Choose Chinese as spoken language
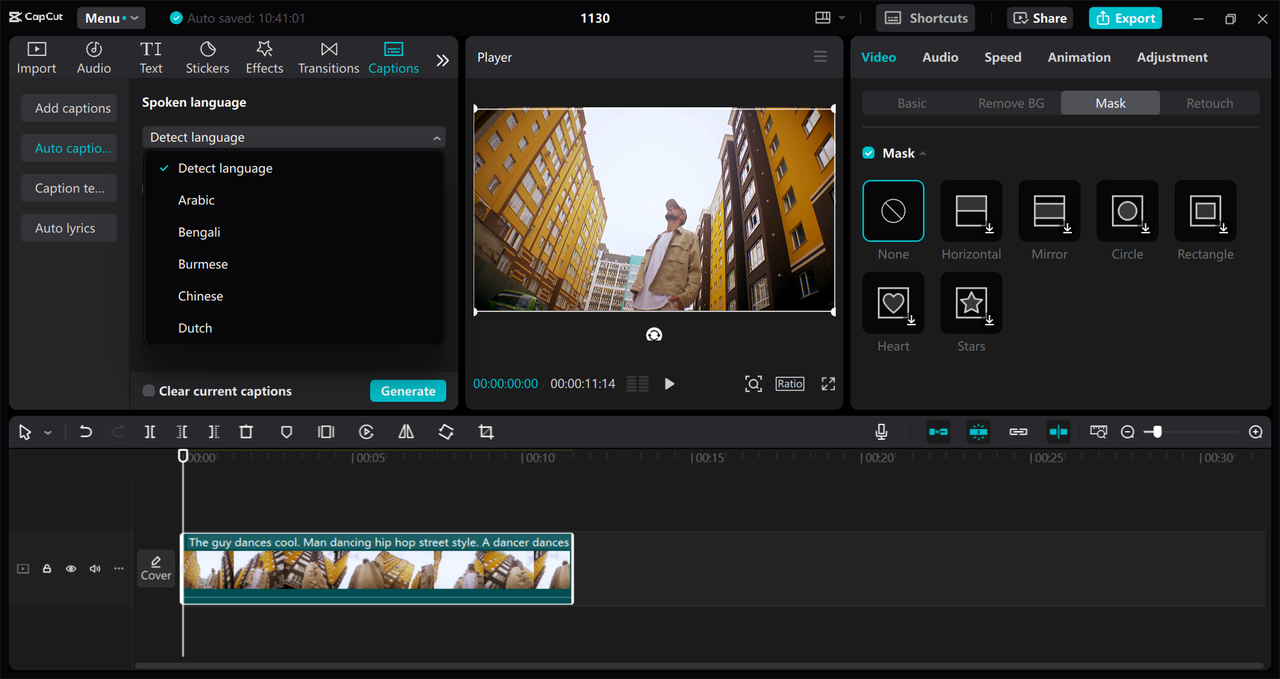 294,296
